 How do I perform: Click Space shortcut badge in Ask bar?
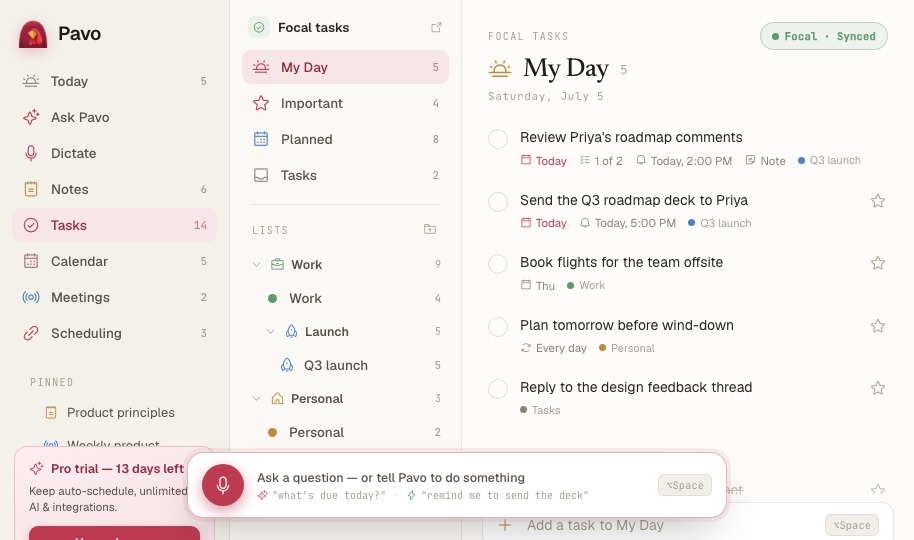(x=685, y=485)
